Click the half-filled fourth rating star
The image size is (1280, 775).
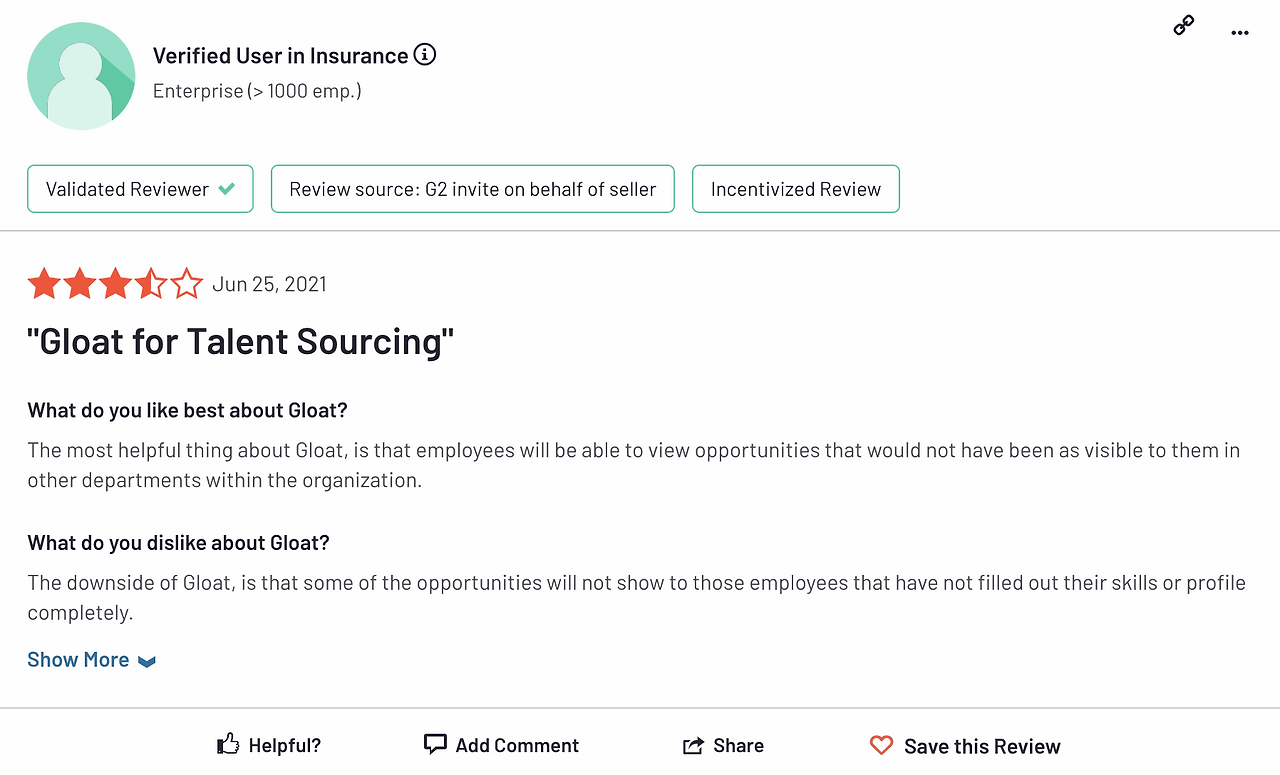151,284
